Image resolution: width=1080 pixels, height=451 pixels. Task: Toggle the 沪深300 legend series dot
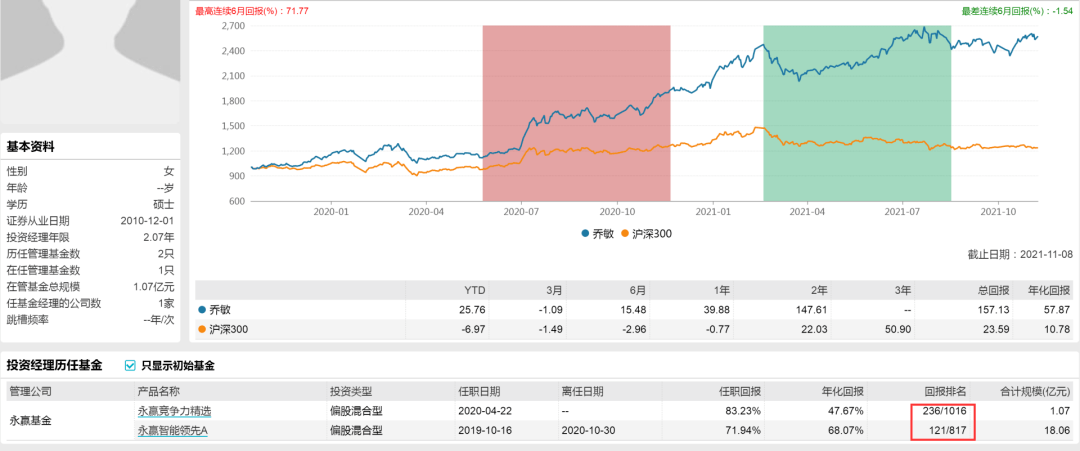click(625, 233)
